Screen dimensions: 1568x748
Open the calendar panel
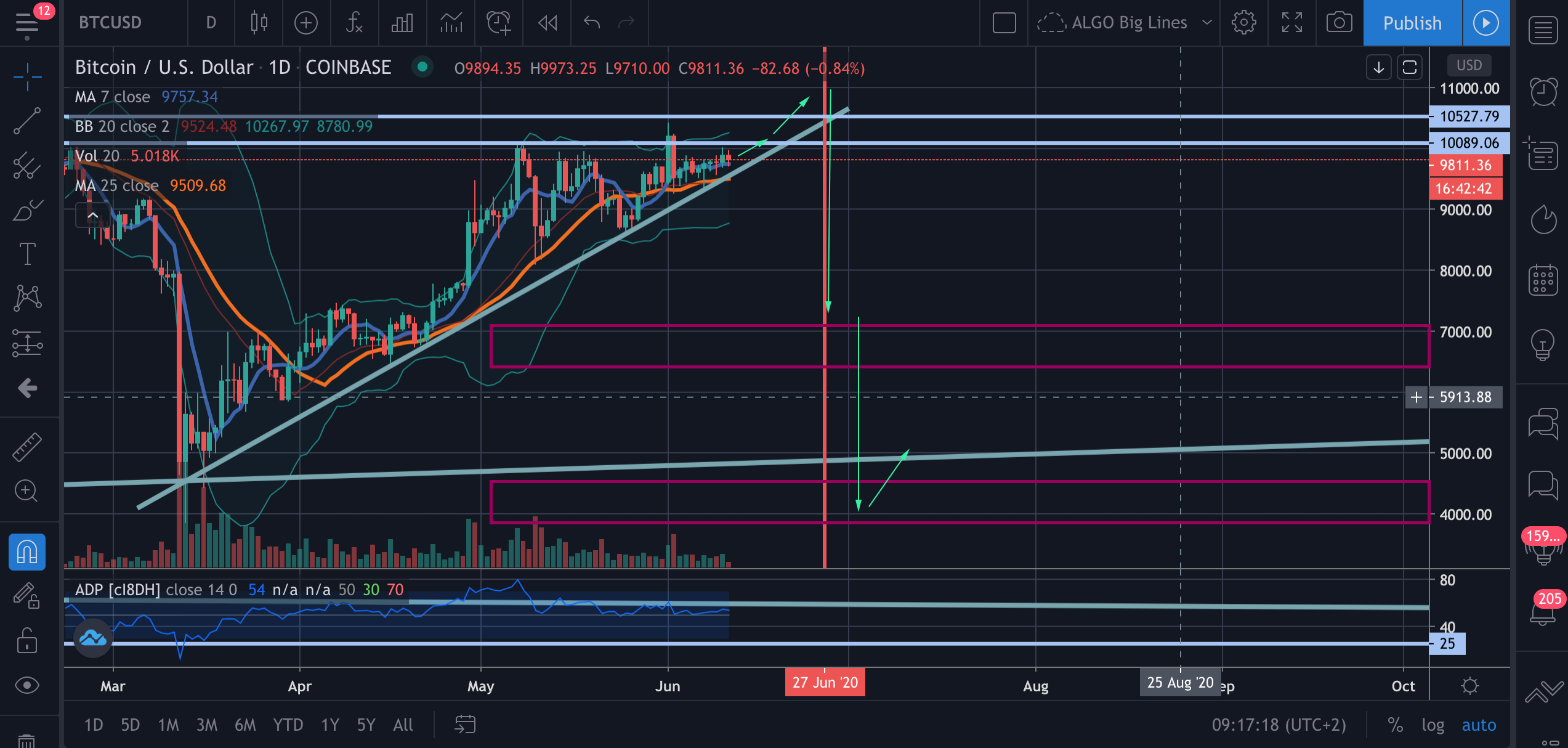coord(1543,280)
